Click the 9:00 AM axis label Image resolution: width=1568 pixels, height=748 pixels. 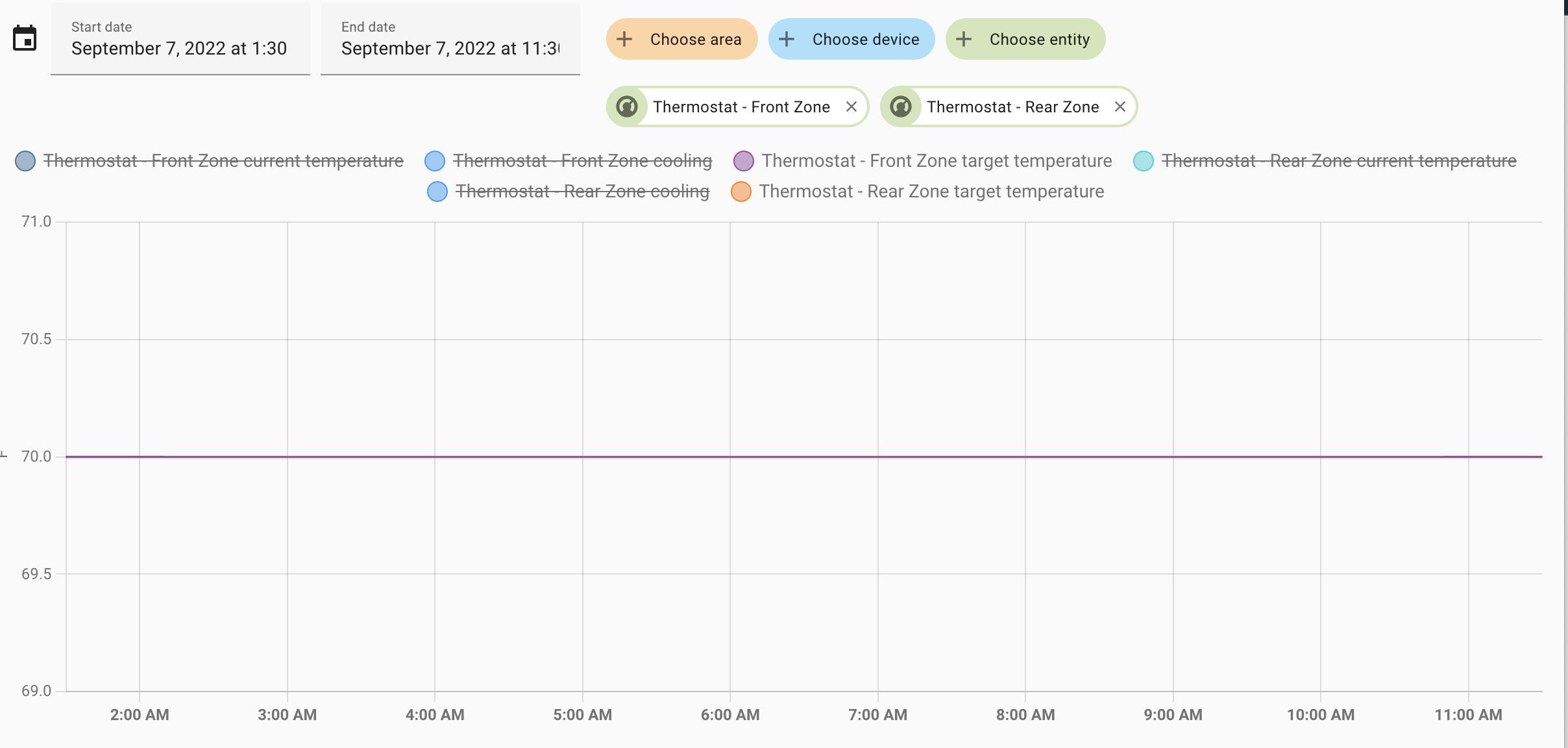coord(1173,715)
